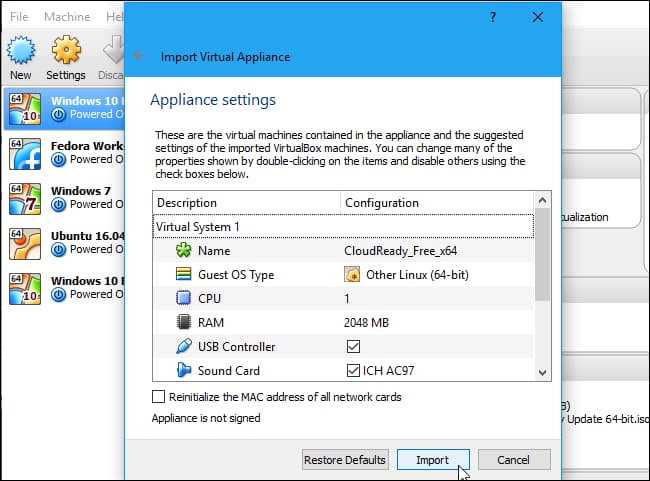Toggle the USB Controller checkbox

352,347
